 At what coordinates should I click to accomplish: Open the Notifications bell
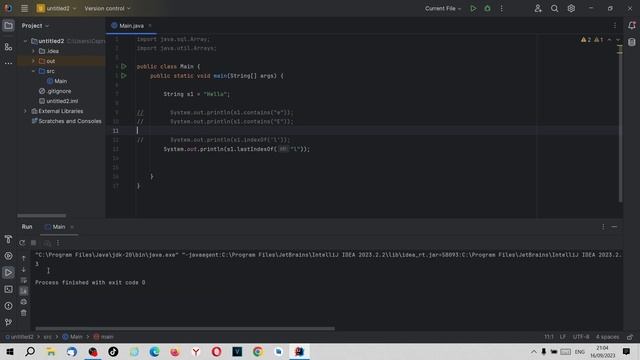pos(631,25)
